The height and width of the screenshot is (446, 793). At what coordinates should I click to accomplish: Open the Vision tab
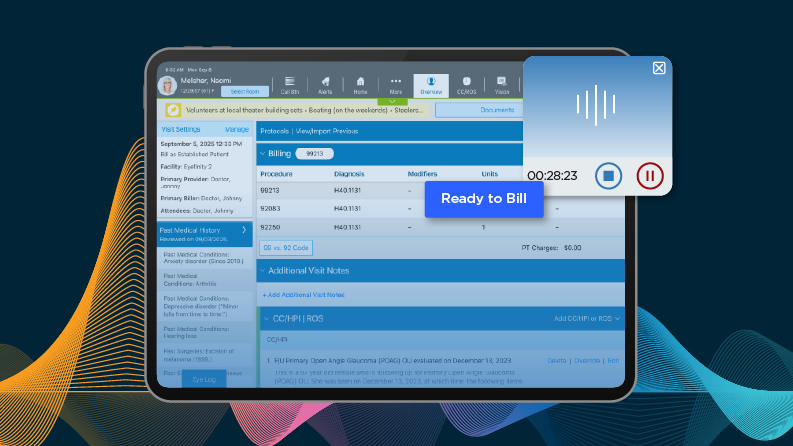pos(502,85)
